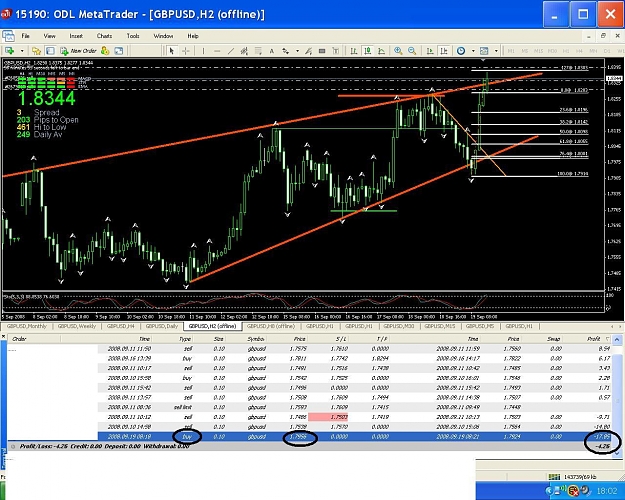Select the Horizontal Line tool
The image size is (625, 500).
pos(217,51)
